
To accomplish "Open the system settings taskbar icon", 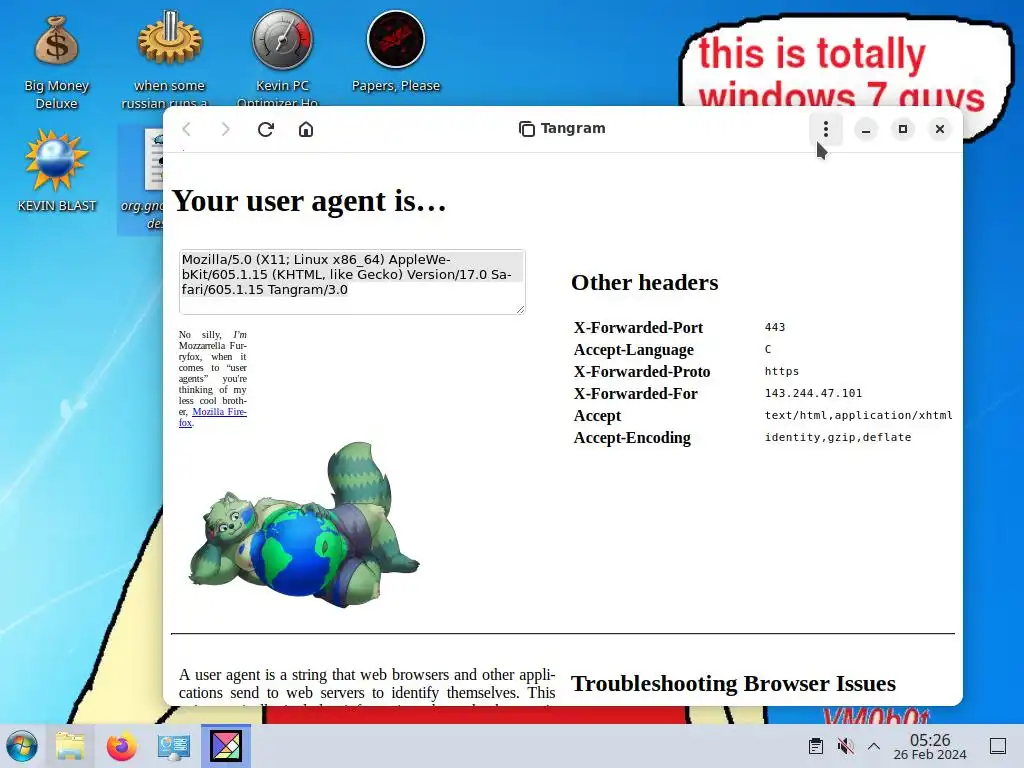I will [173, 746].
